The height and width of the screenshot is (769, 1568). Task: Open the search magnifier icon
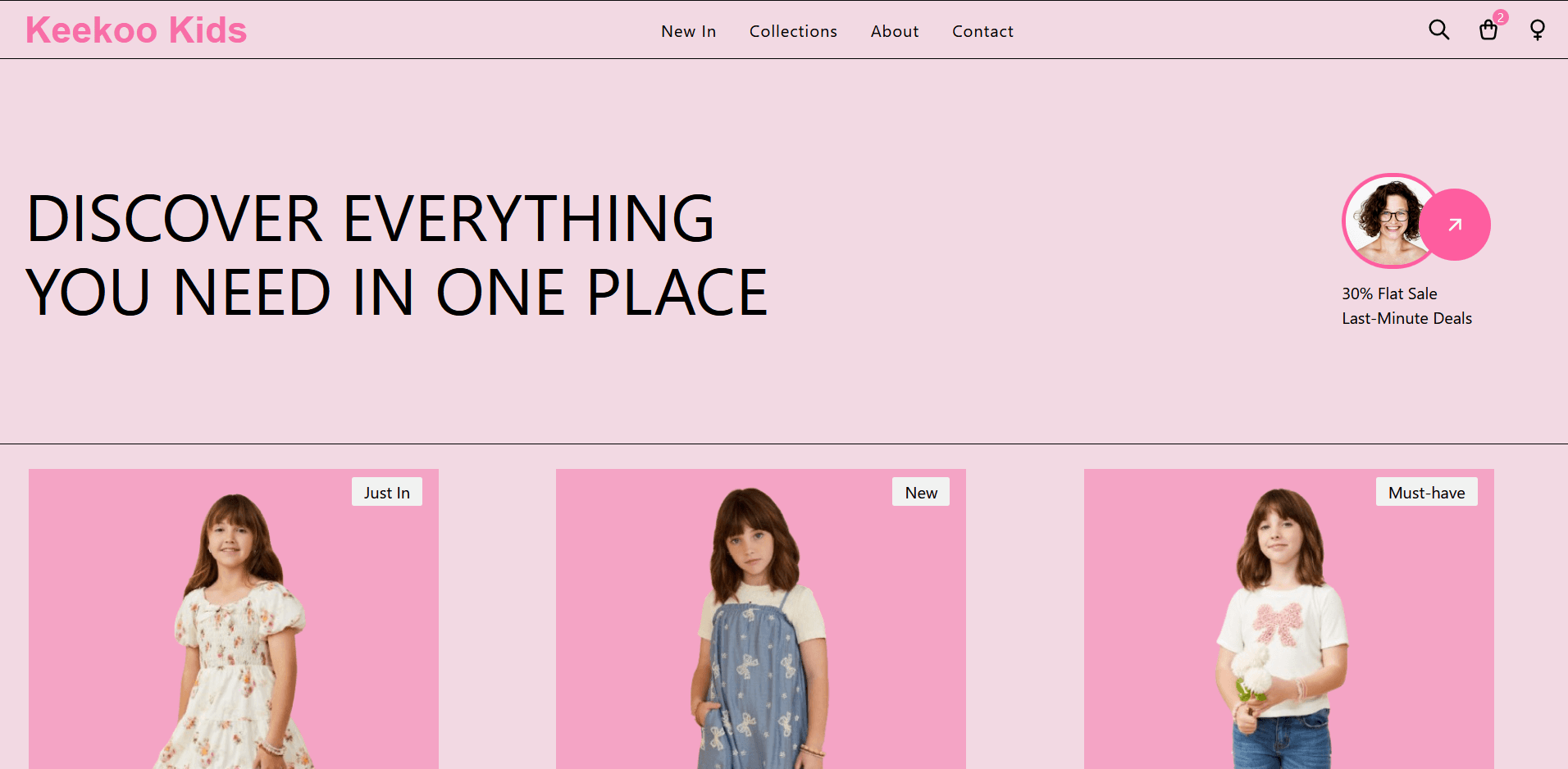click(x=1439, y=30)
